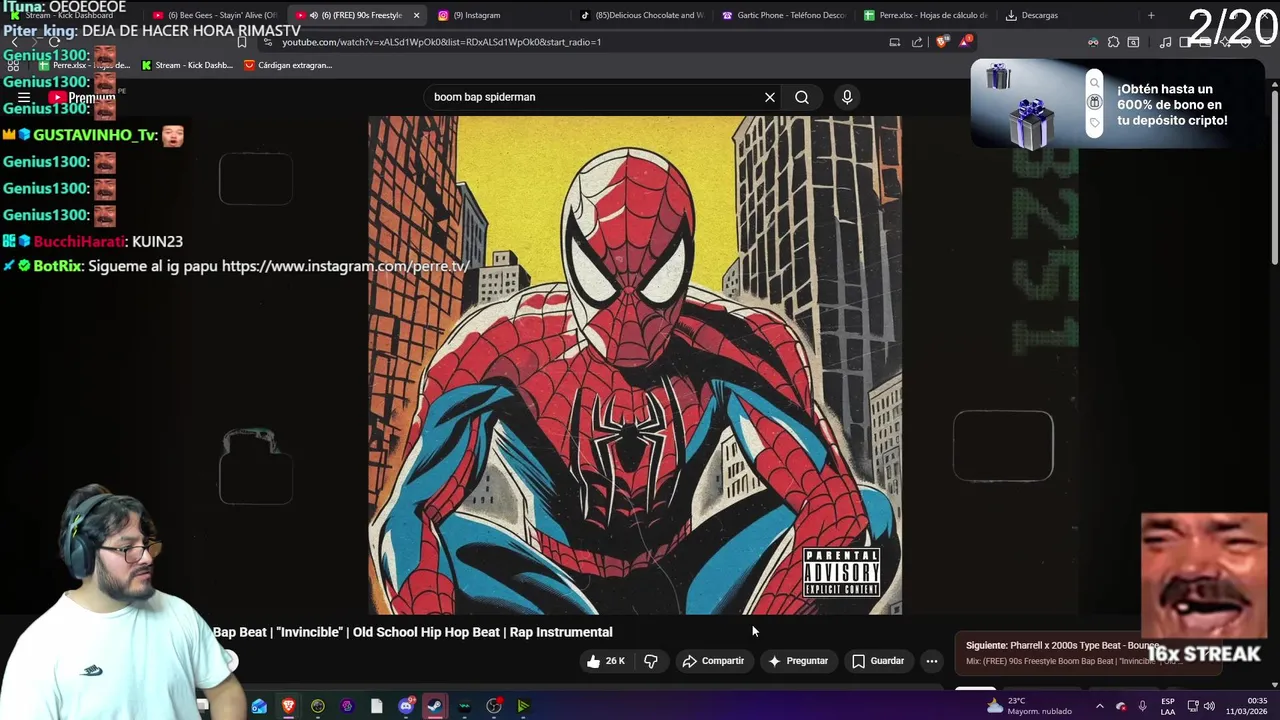This screenshot has height=720, width=1280.
Task: Start voice search with the microphone icon
Action: 847,97
